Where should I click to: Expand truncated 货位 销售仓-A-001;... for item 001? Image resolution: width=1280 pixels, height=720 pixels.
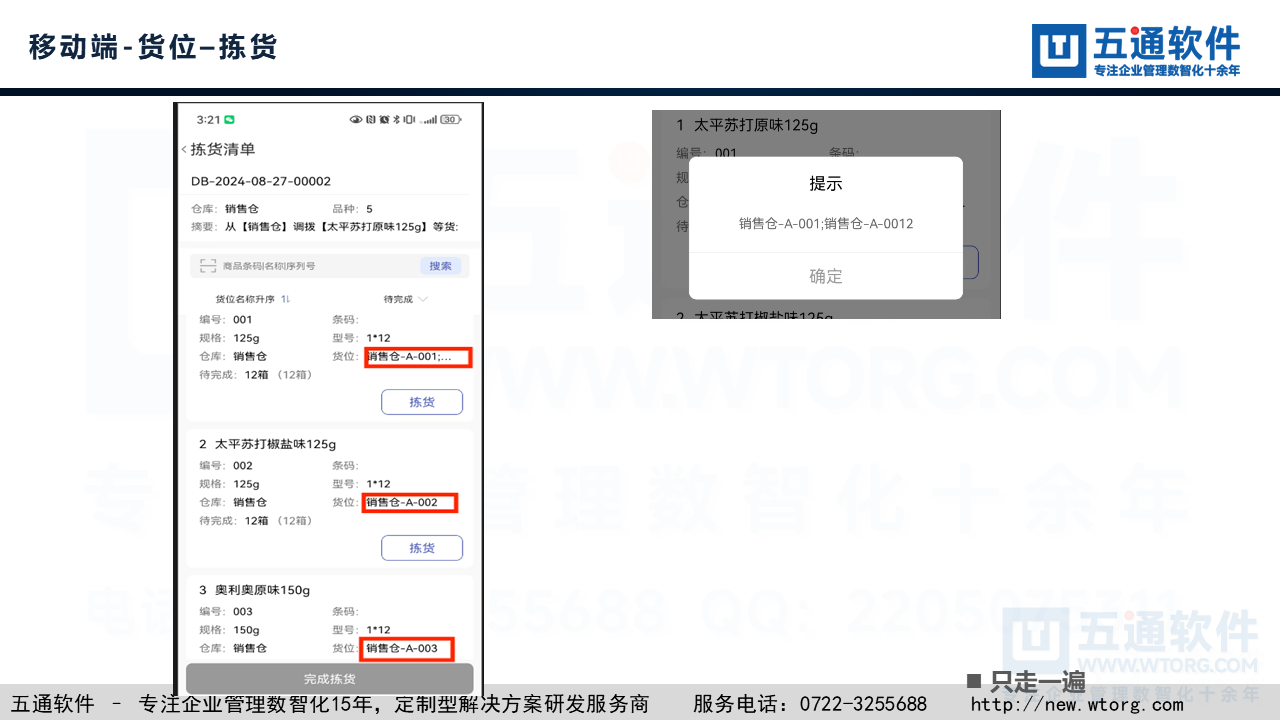tap(417, 357)
